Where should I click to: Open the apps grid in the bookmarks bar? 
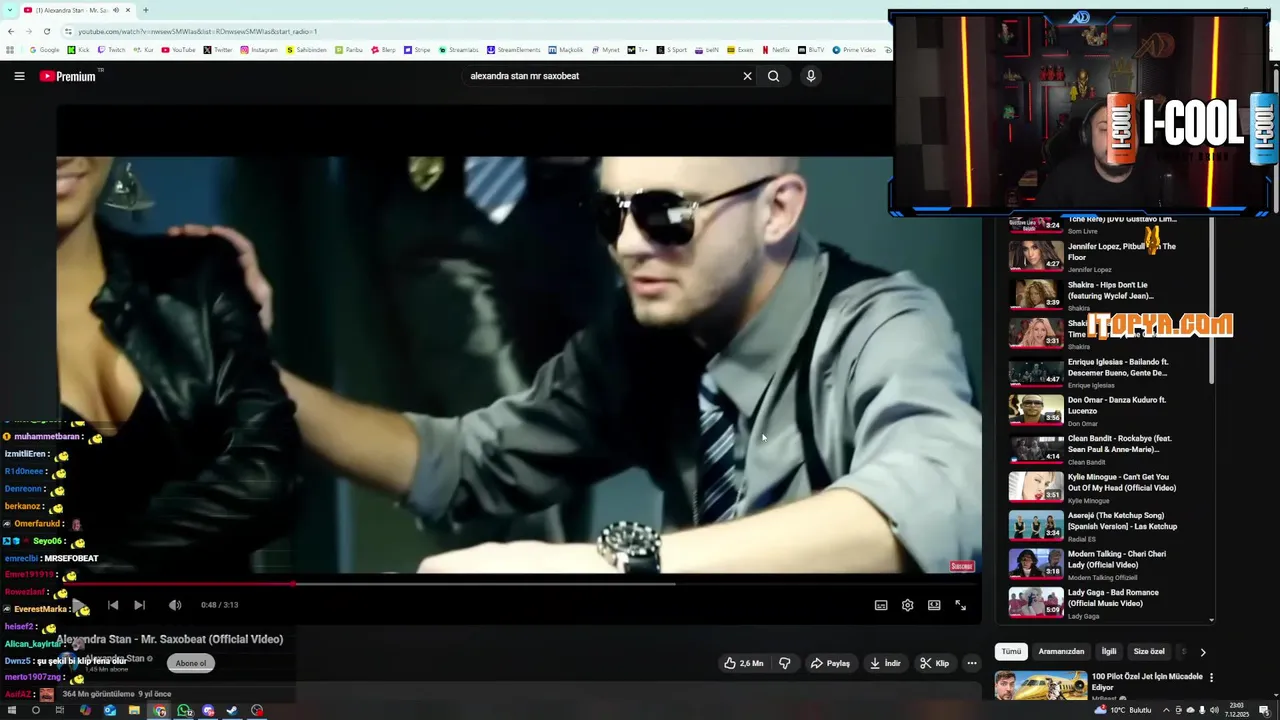pos(11,50)
